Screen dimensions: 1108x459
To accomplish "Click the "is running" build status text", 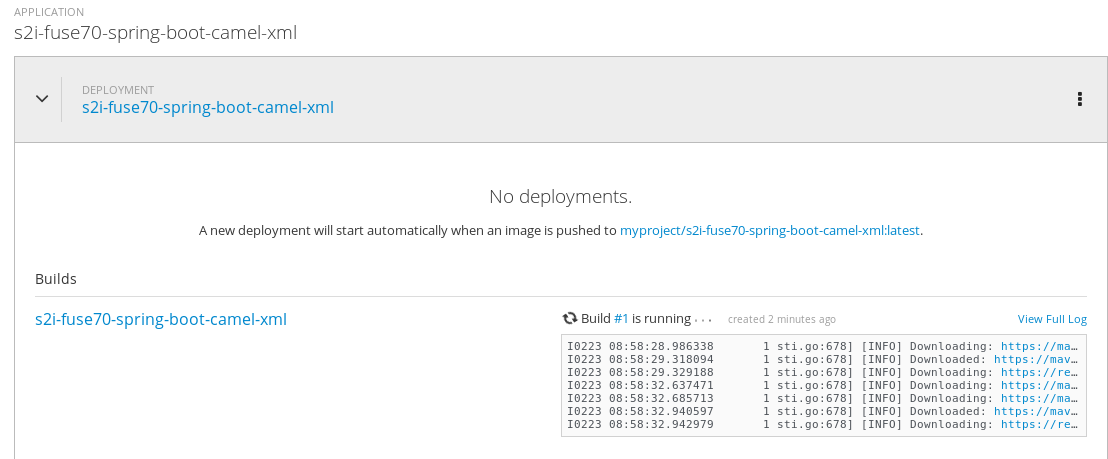I will 661,319.
